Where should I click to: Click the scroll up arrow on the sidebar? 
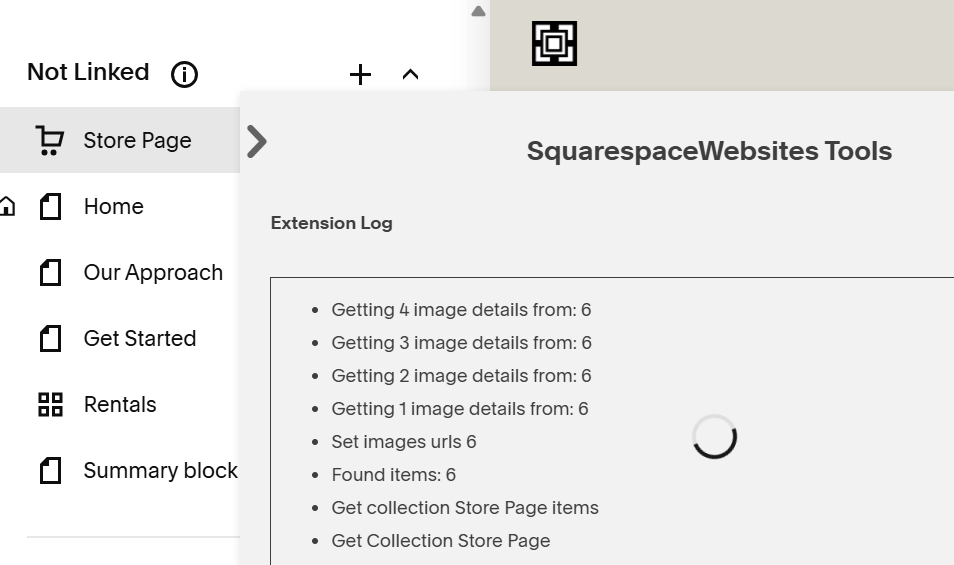pyautogui.click(x=478, y=11)
